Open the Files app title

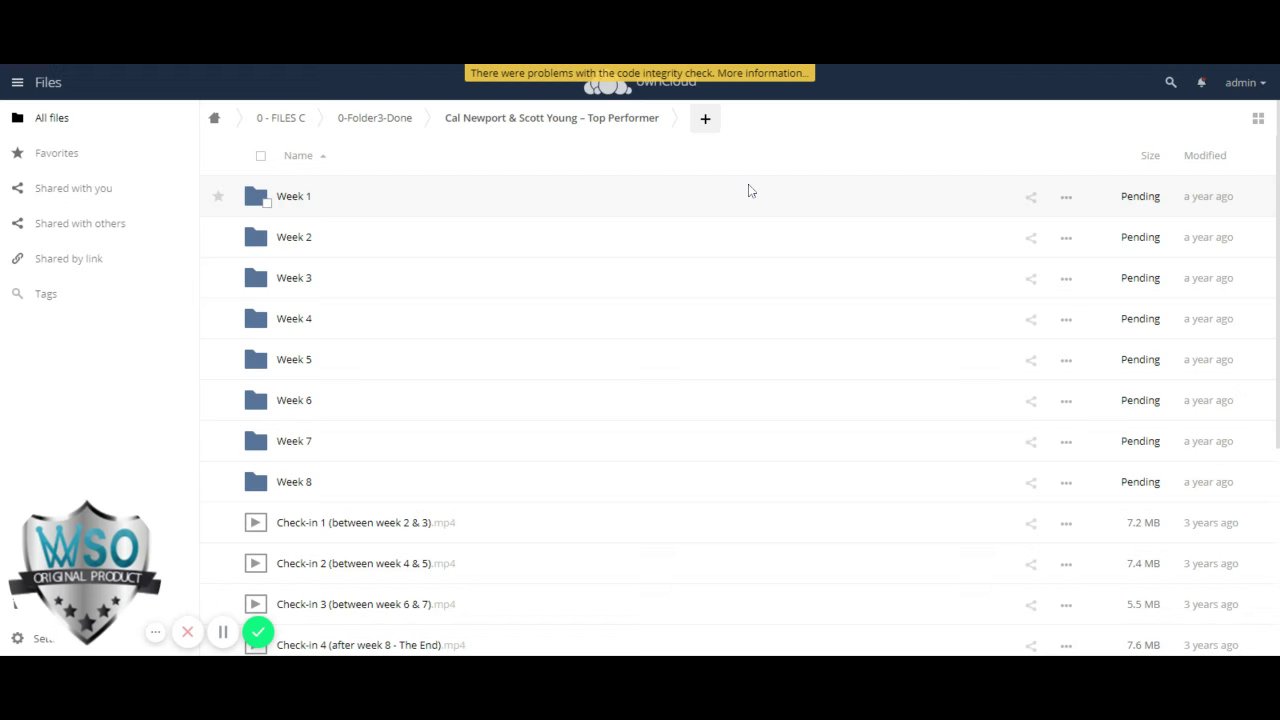pyautogui.click(x=48, y=83)
